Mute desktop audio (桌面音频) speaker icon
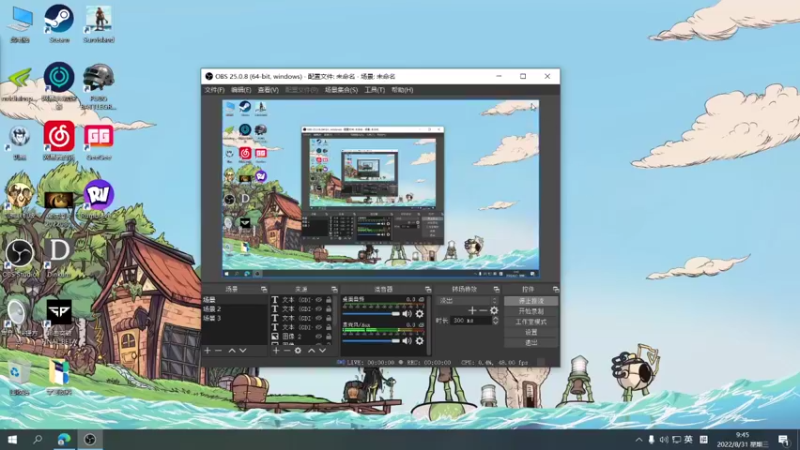The height and width of the screenshot is (450, 800). pyautogui.click(x=407, y=314)
